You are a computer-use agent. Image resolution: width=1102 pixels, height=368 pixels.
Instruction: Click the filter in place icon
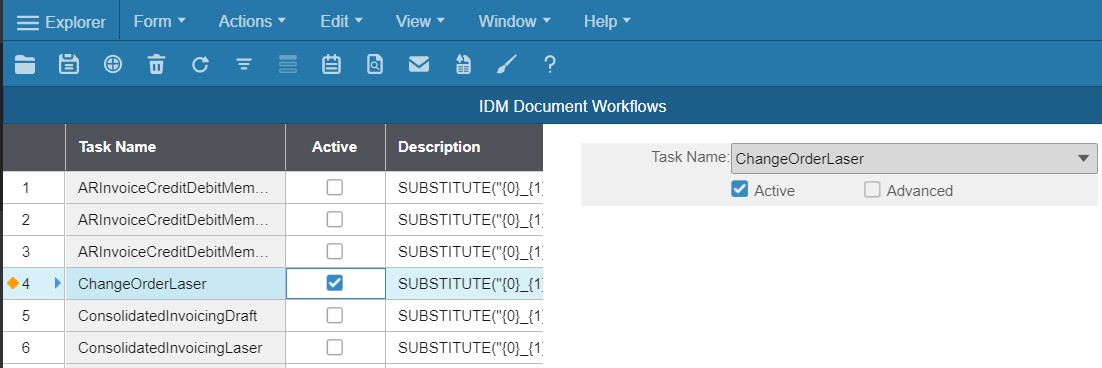(244, 65)
